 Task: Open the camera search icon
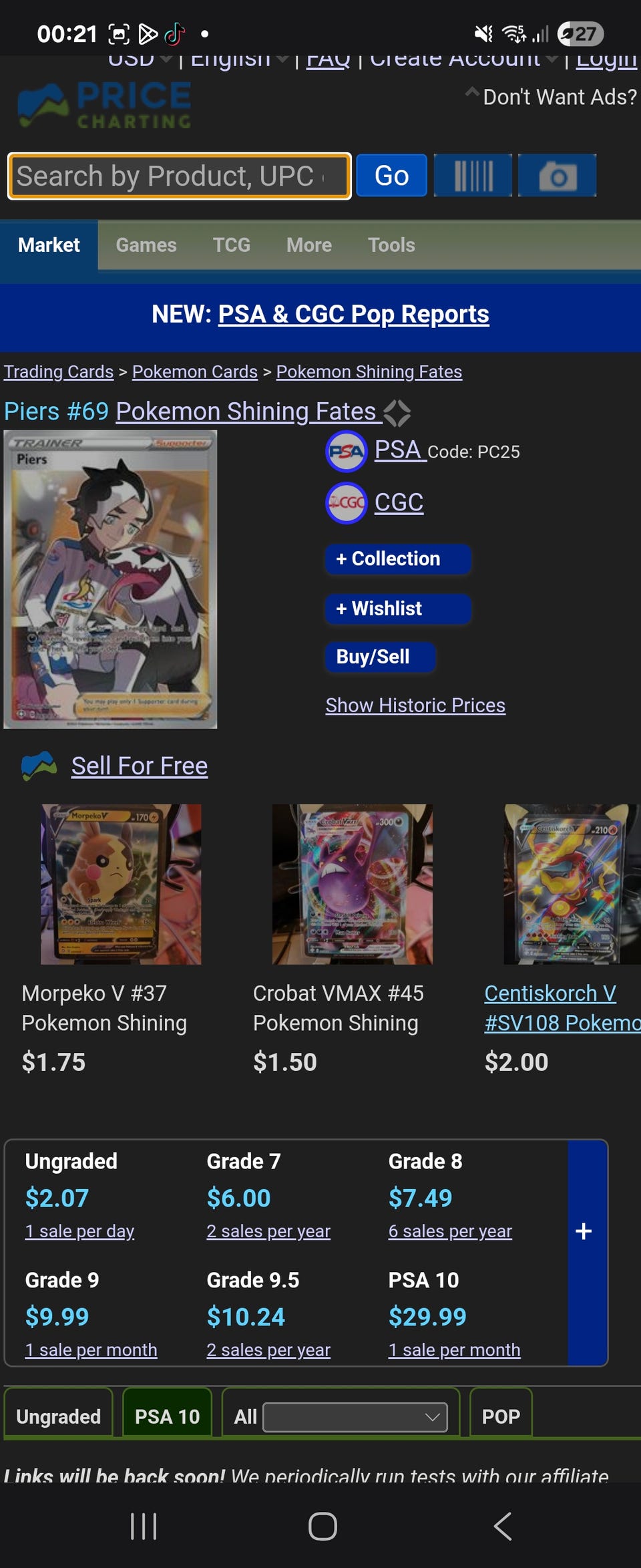click(x=557, y=176)
